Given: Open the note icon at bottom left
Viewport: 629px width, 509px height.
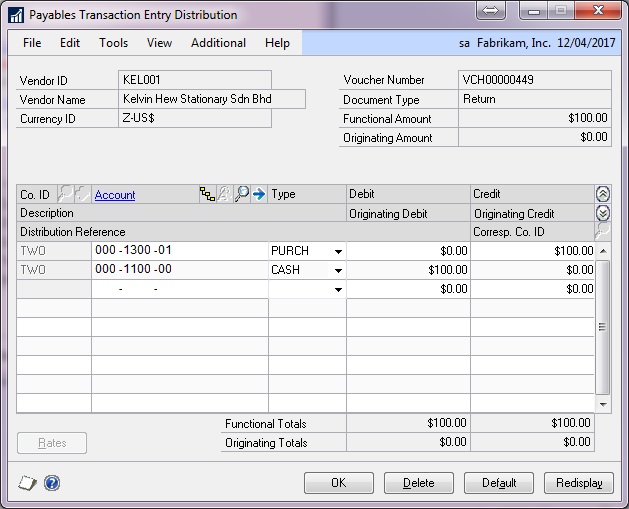Looking at the screenshot, I should (27, 483).
